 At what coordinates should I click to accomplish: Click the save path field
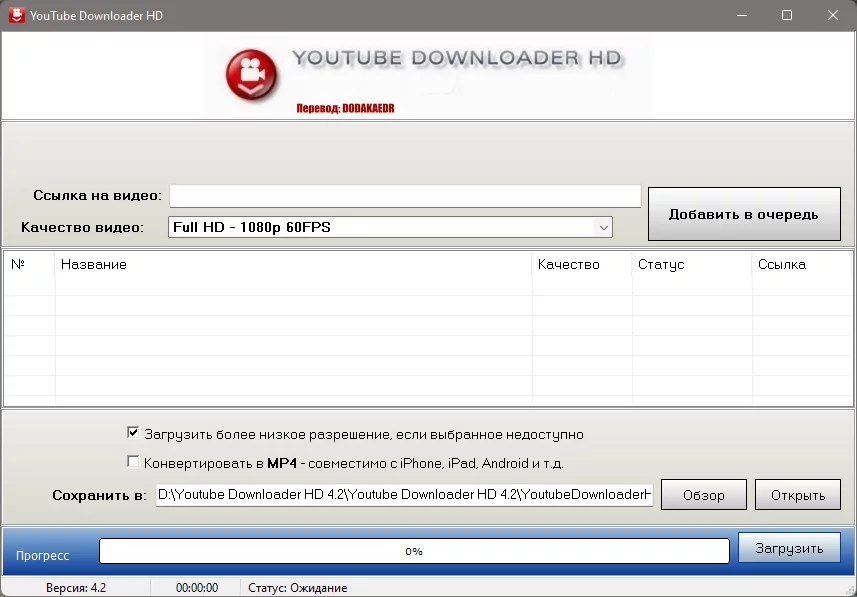pyautogui.click(x=404, y=495)
